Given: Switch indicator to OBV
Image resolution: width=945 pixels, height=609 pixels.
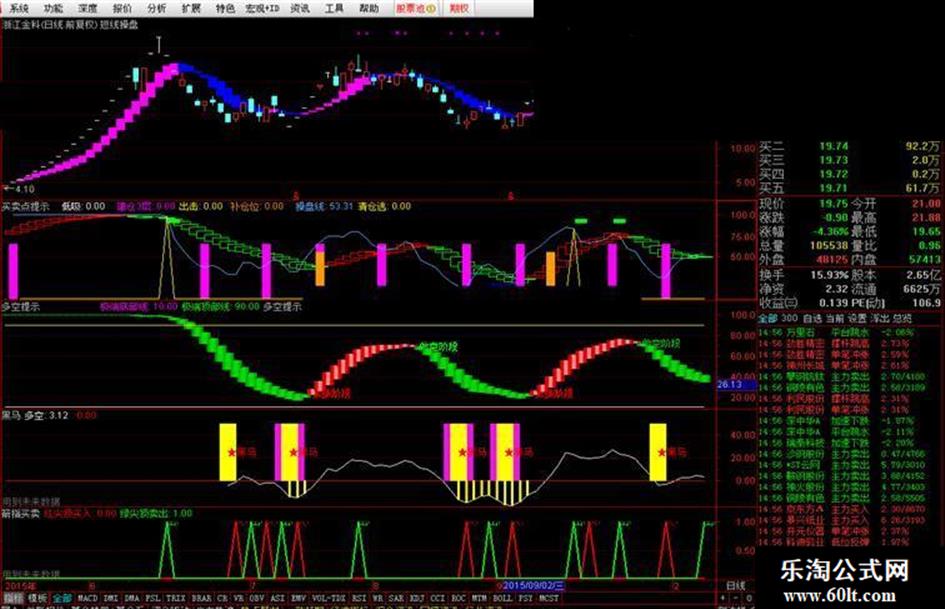Looking at the screenshot, I should tap(257, 598).
